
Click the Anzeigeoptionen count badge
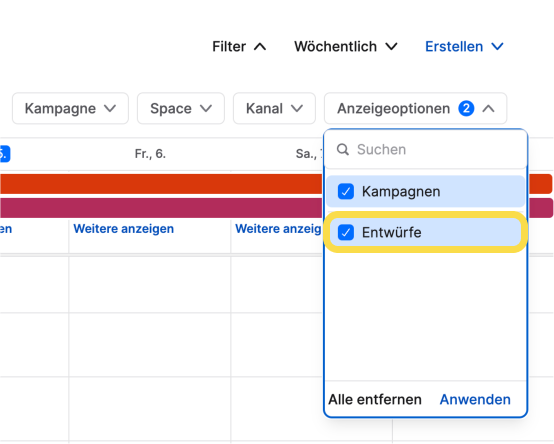[466, 108]
